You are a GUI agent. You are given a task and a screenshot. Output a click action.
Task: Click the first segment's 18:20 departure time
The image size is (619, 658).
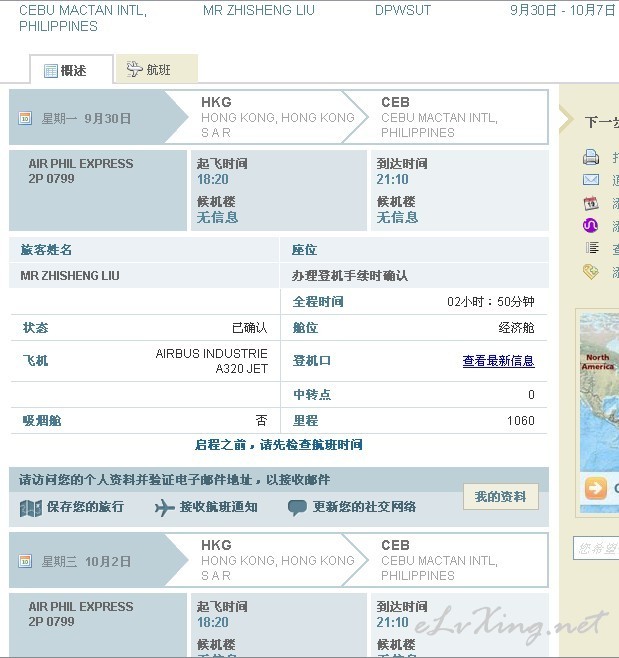pyautogui.click(x=213, y=179)
